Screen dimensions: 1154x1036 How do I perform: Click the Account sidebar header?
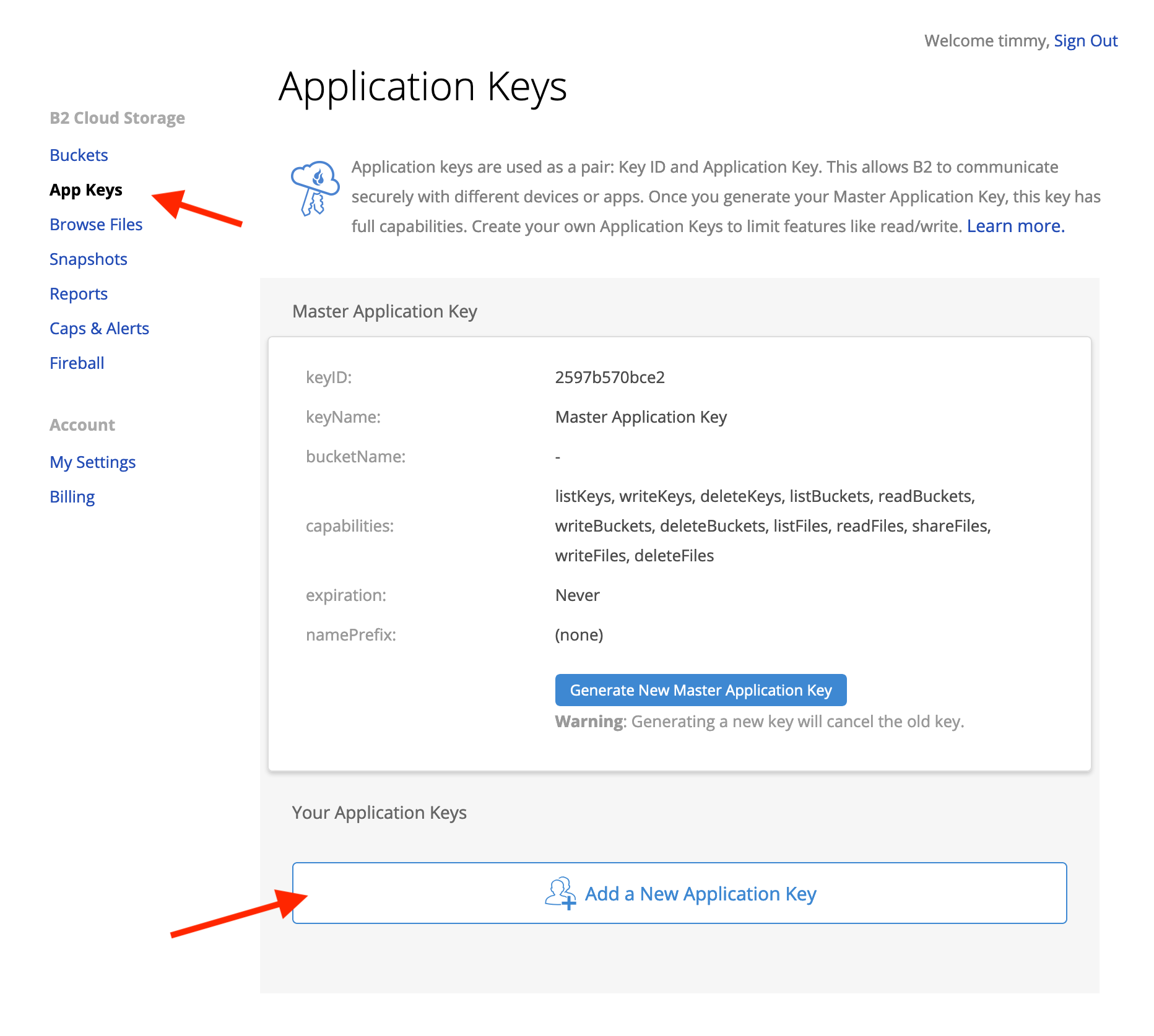82,425
